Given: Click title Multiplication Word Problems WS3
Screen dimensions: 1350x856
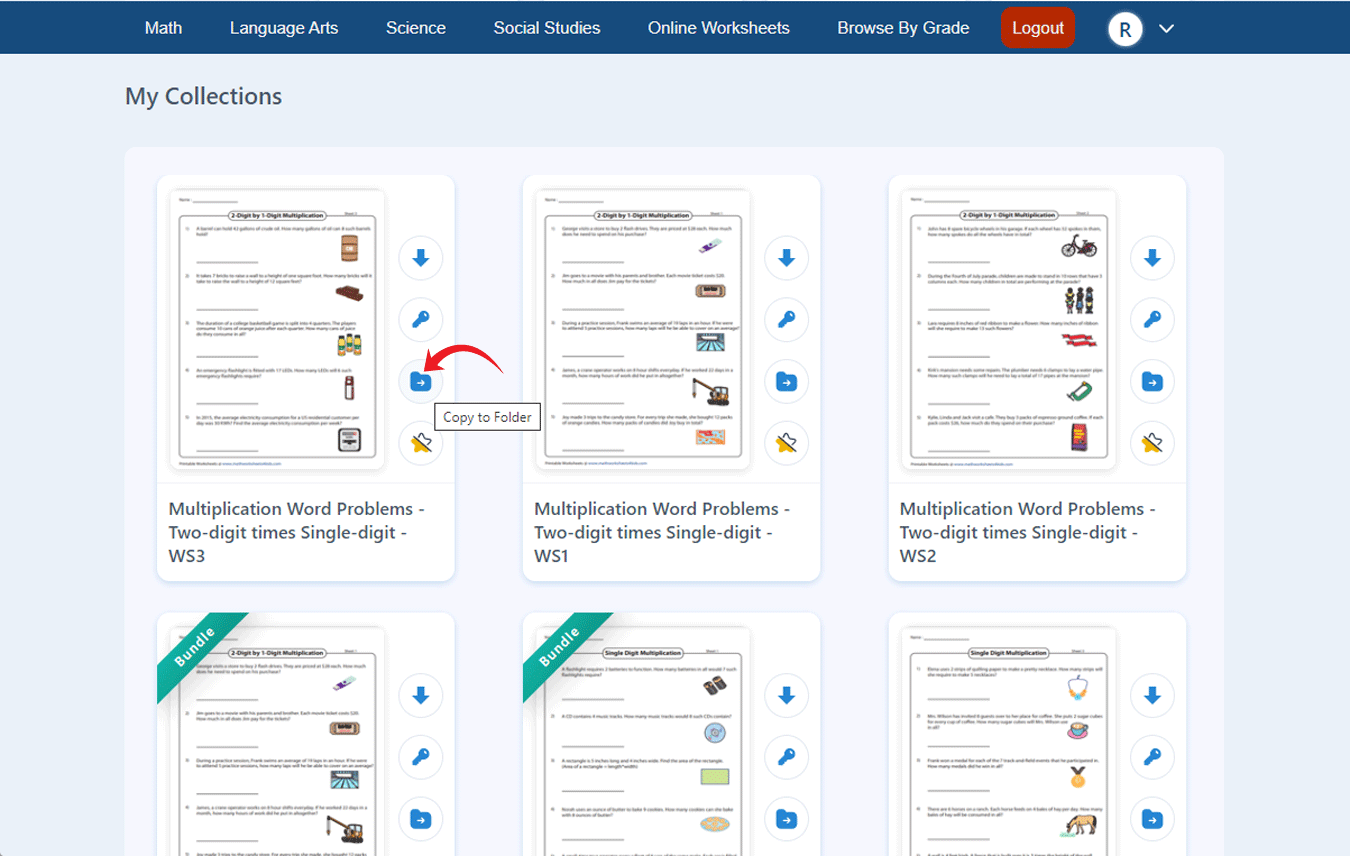Looking at the screenshot, I should pos(296,532).
